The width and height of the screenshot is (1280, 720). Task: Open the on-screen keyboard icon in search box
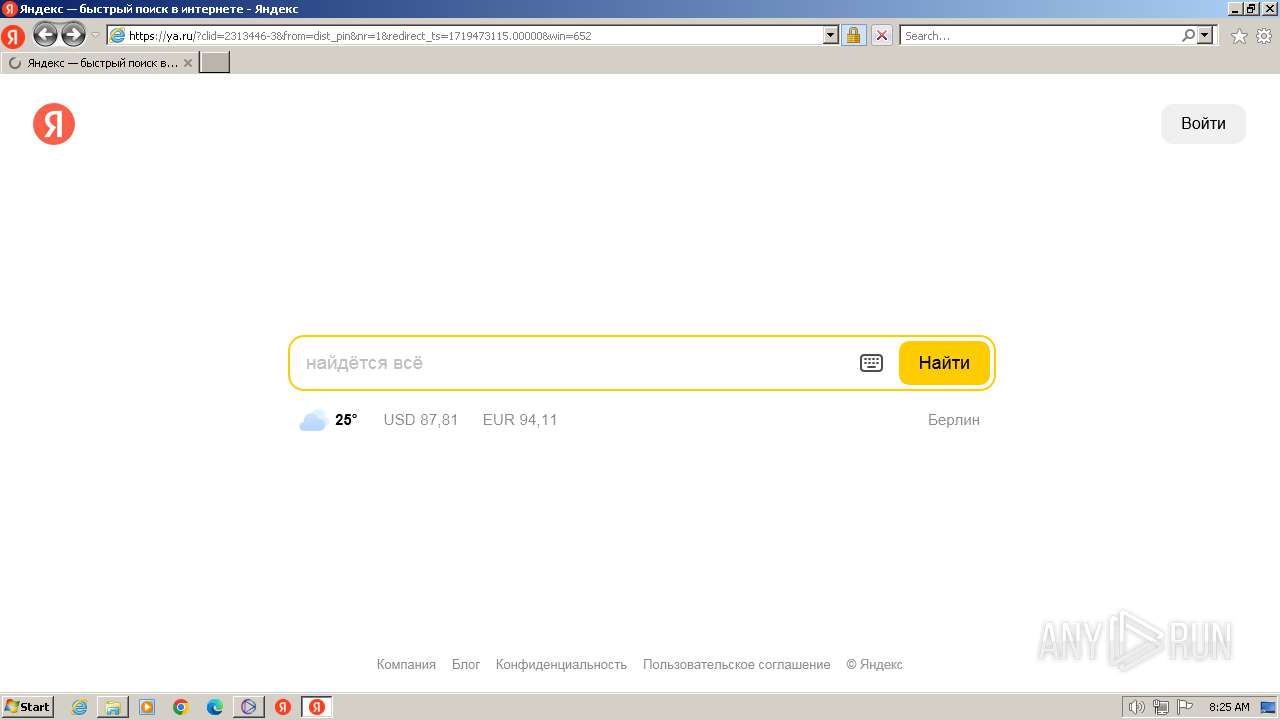click(871, 363)
